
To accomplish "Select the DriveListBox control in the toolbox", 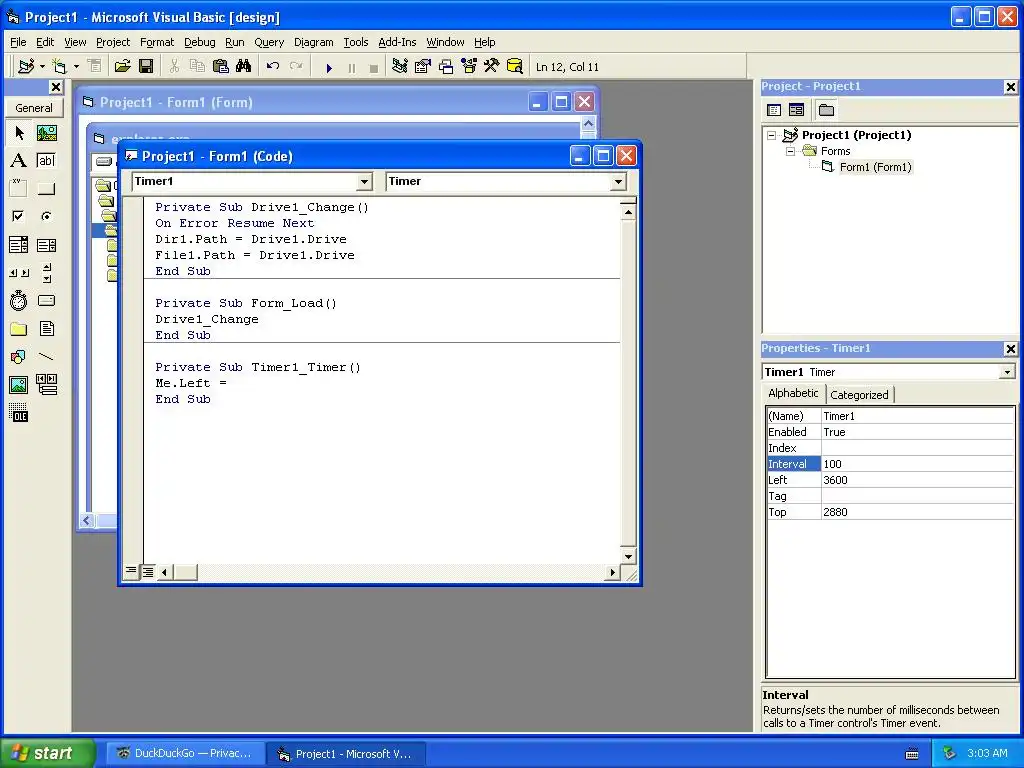I will click(x=46, y=300).
